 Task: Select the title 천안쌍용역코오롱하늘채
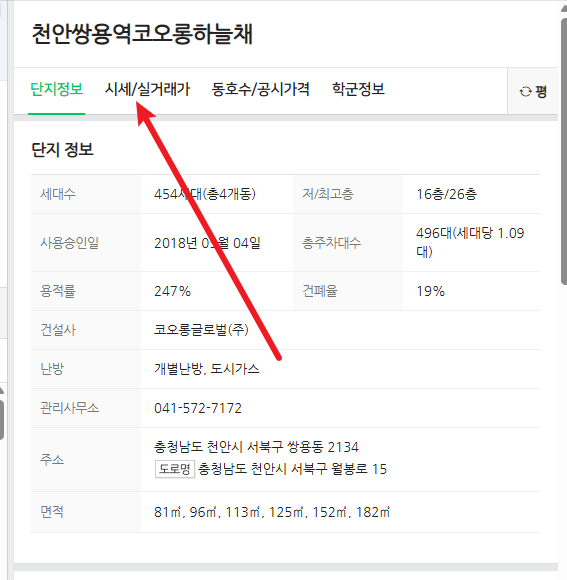point(142,34)
